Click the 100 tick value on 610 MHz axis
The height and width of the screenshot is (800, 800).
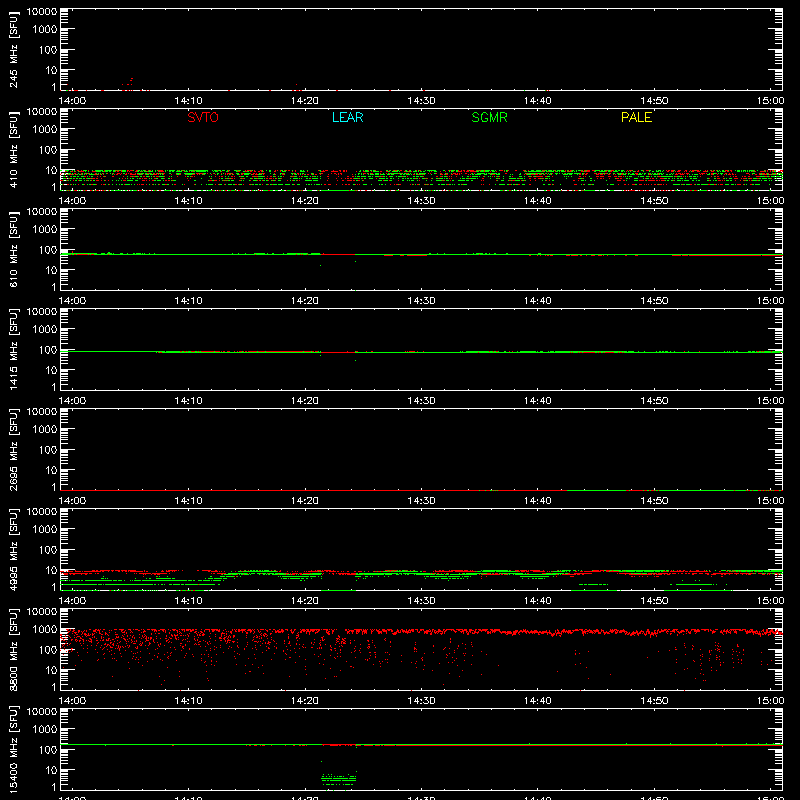[48, 250]
